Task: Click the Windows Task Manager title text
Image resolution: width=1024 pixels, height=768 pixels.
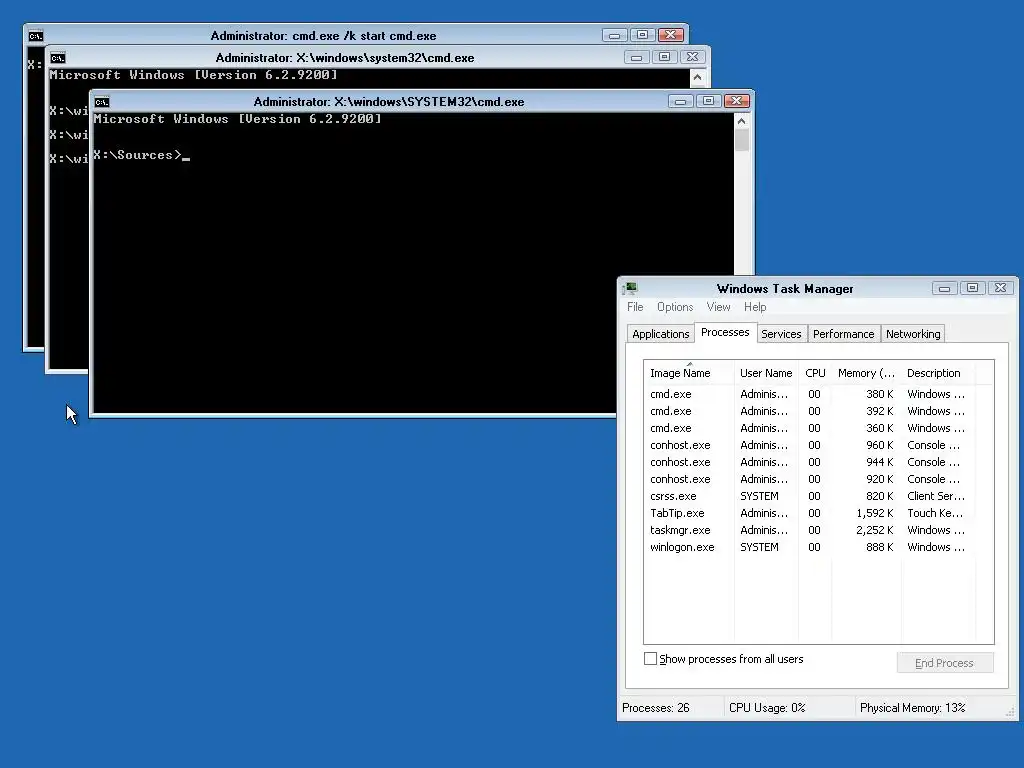Action: click(785, 288)
